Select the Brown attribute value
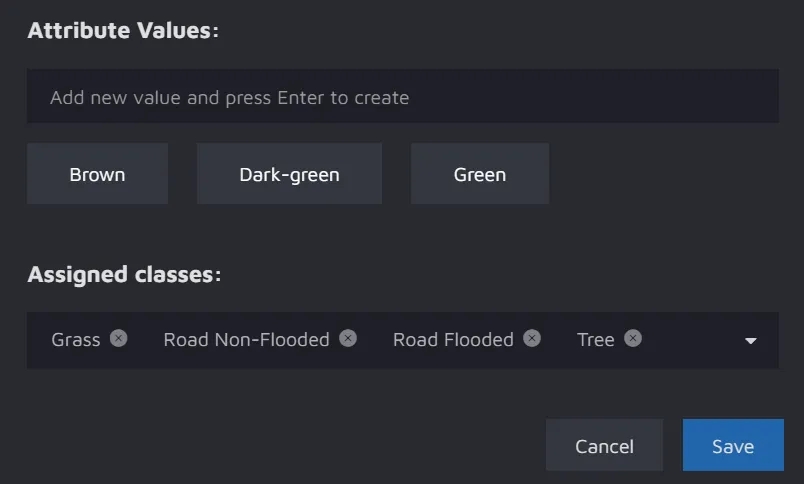 (x=97, y=174)
